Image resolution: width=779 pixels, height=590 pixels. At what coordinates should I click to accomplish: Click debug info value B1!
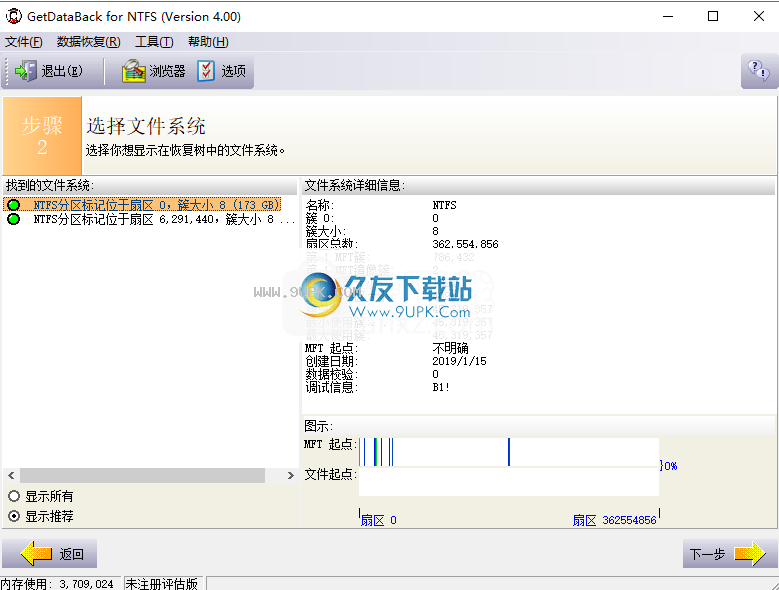[441, 387]
